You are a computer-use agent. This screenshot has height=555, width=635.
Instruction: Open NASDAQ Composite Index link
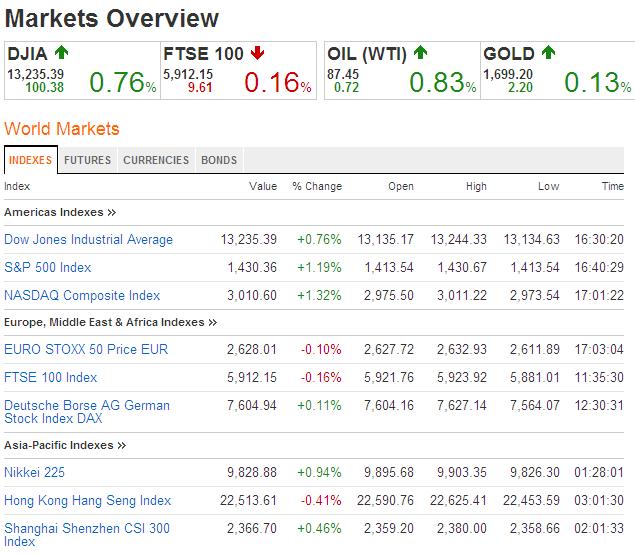[82, 295]
